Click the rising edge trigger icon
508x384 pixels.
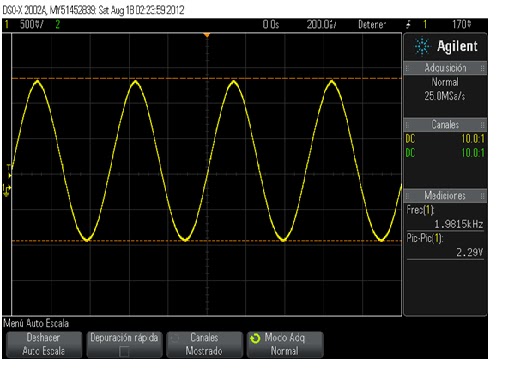pyautogui.click(x=408, y=24)
